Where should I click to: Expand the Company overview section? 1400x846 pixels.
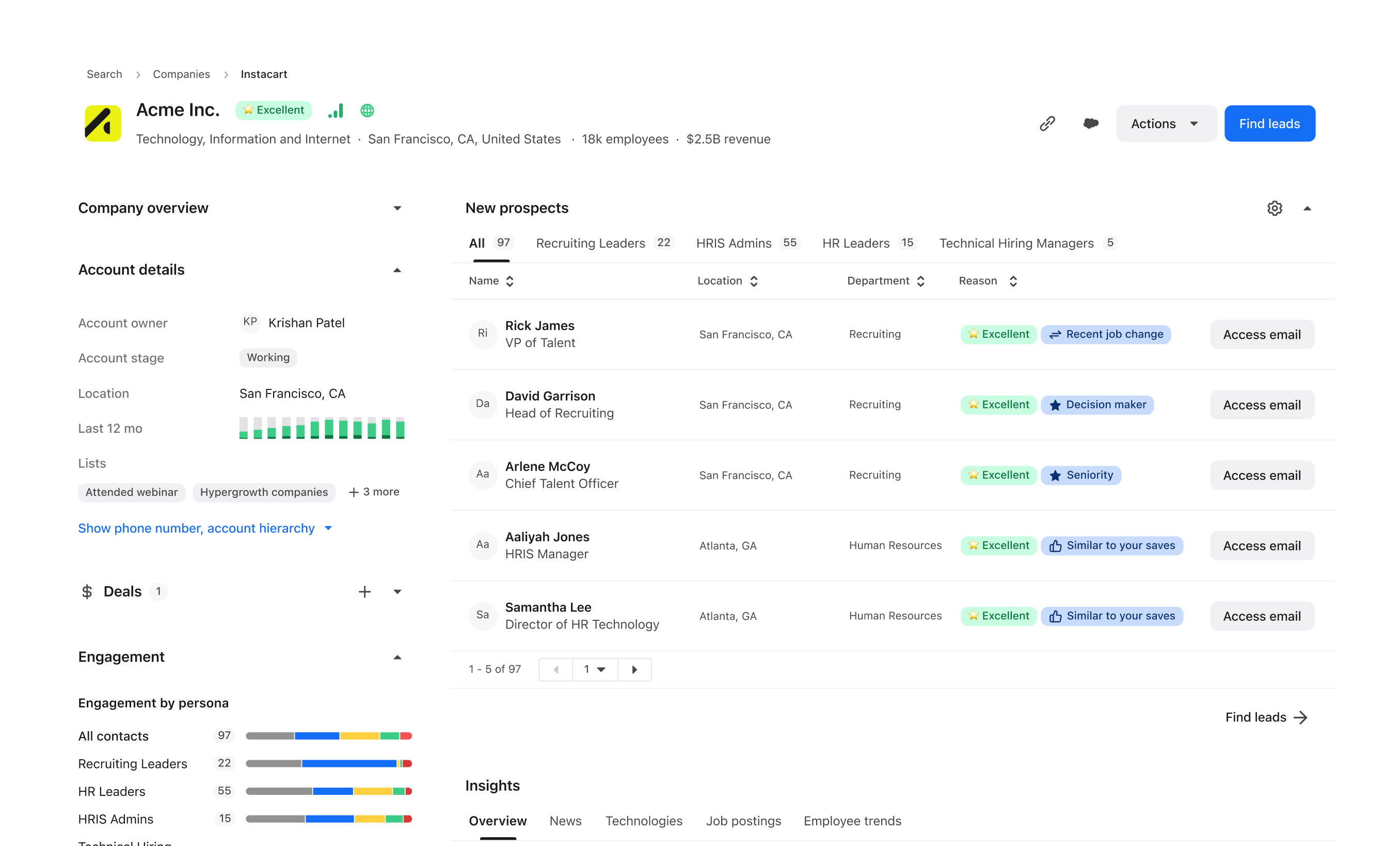(x=397, y=208)
